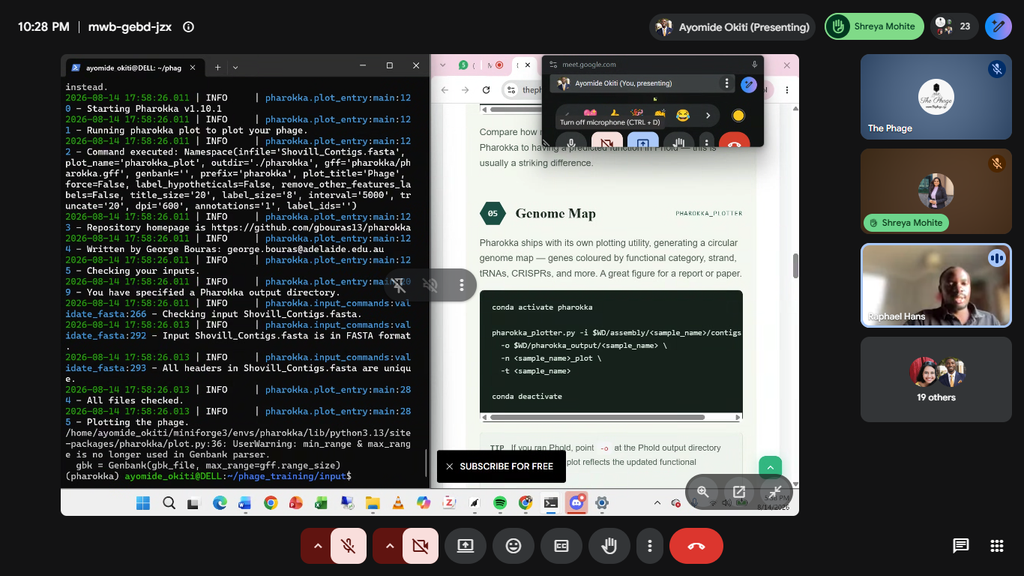Open Windows Start menu
The height and width of the screenshot is (576, 1024).
[143, 503]
